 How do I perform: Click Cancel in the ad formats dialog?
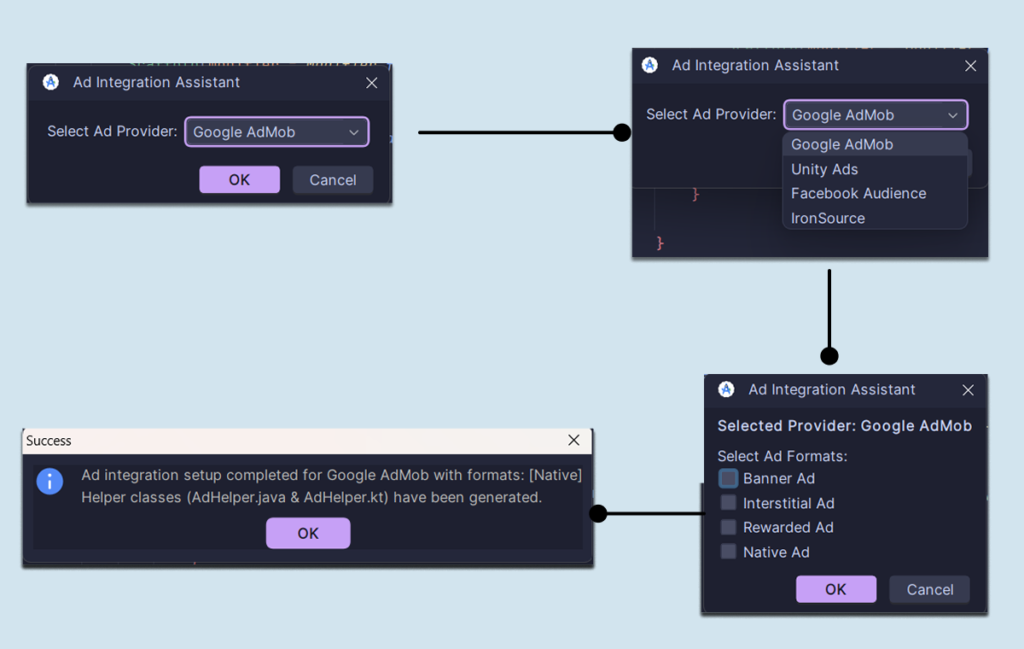(x=929, y=589)
